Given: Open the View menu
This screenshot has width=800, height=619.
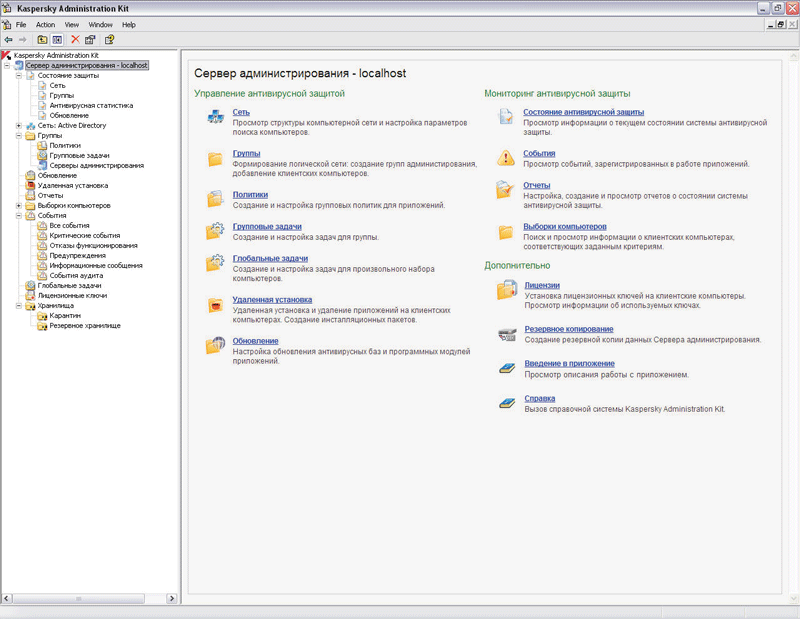Looking at the screenshot, I should pos(72,24).
